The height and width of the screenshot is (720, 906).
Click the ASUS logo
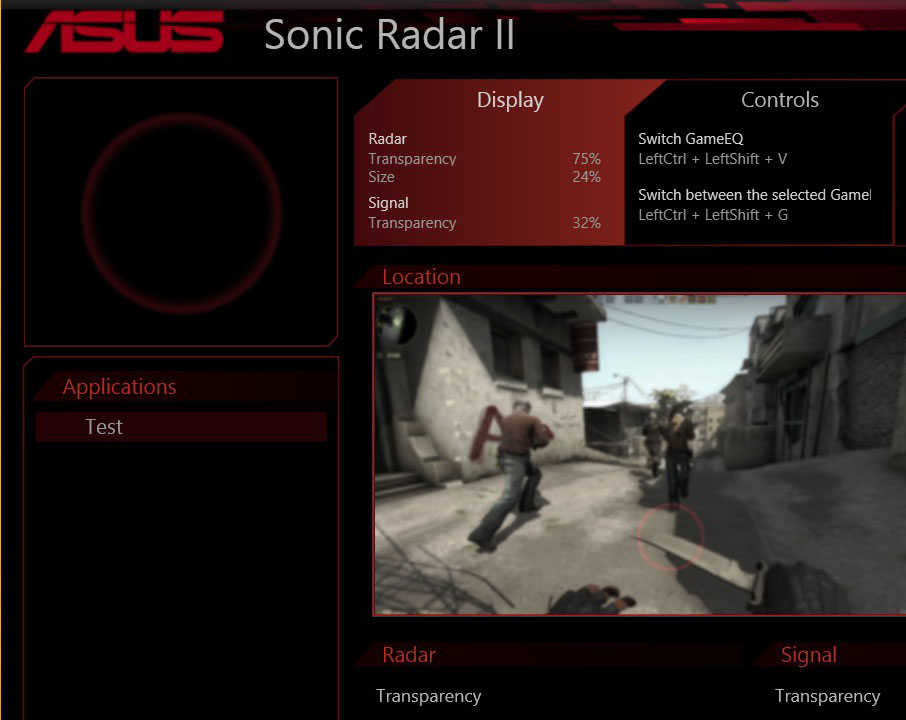[124, 32]
